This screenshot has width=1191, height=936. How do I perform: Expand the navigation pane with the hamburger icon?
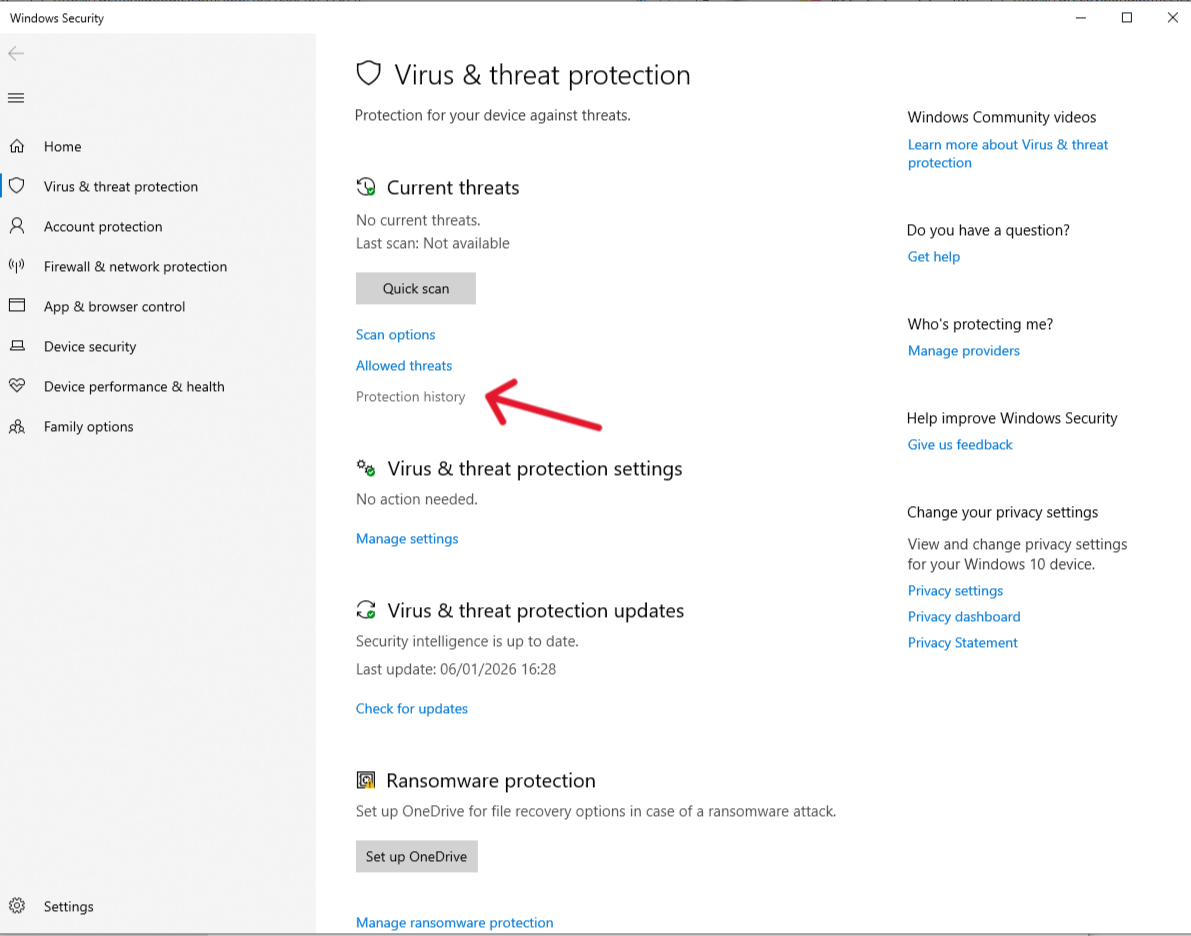16,97
